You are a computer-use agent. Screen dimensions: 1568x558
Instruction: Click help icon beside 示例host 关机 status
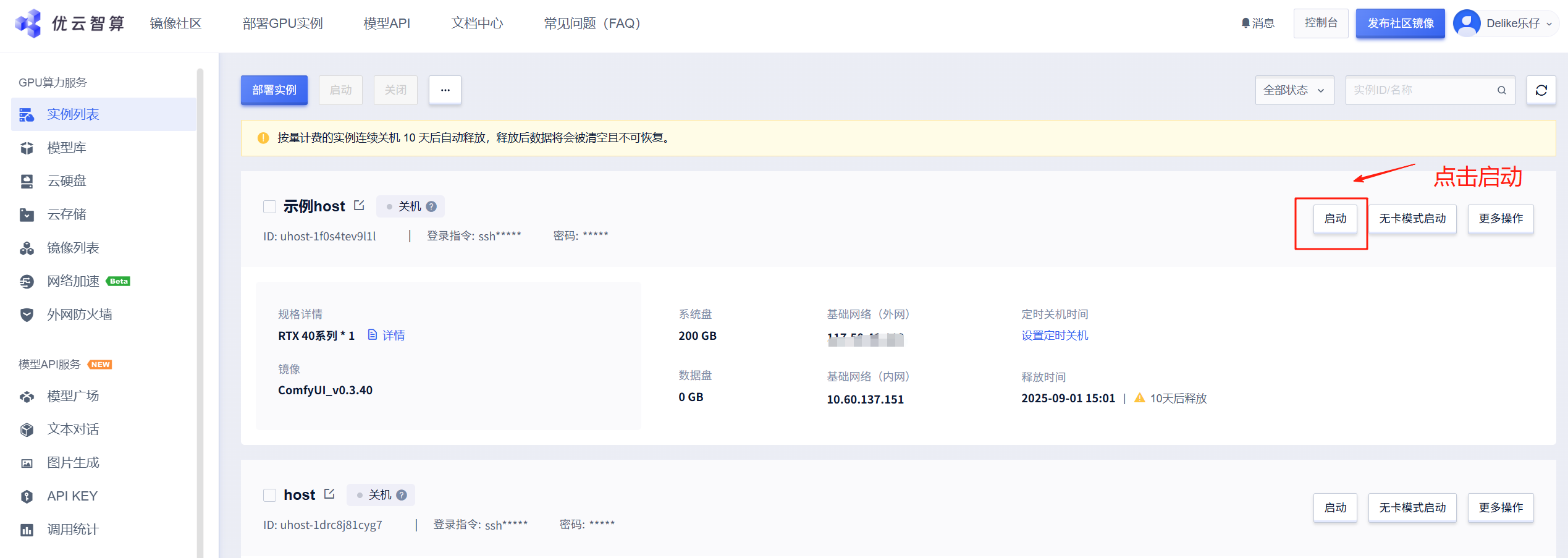pos(431,206)
